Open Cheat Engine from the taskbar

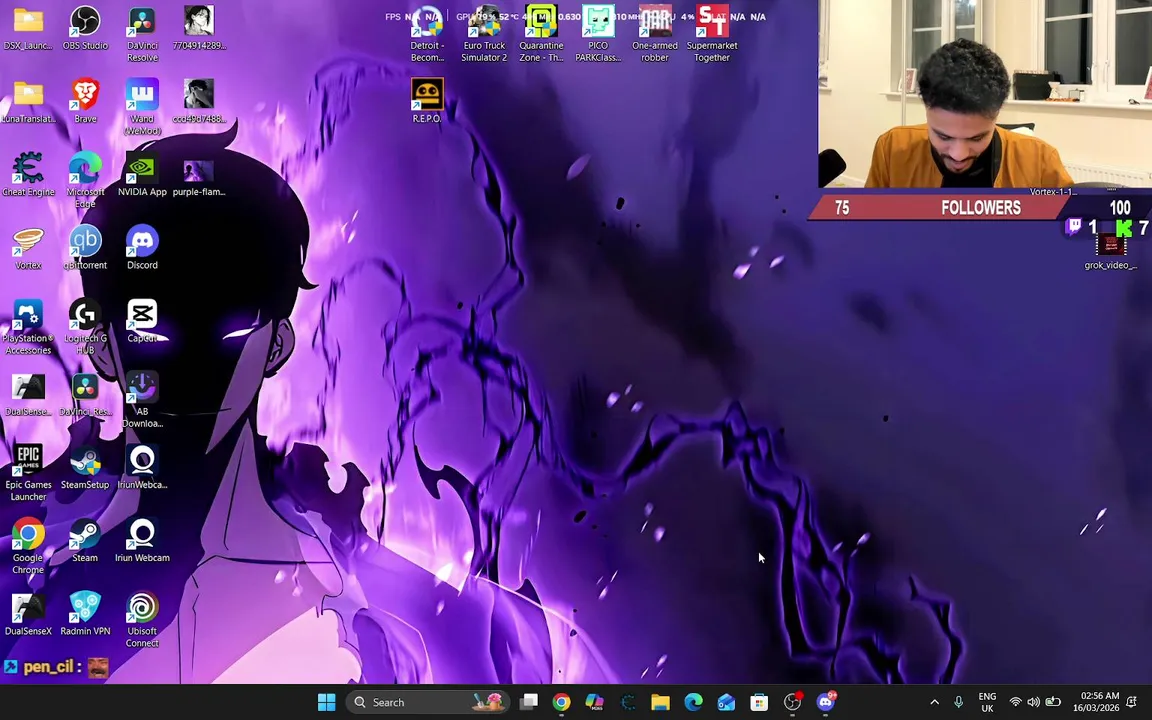coord(627,702)
